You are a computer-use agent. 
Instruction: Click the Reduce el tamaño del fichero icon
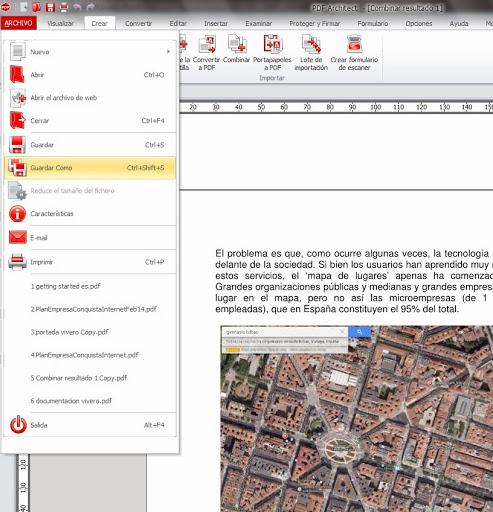pyautogui.click(x=17, y=191)
